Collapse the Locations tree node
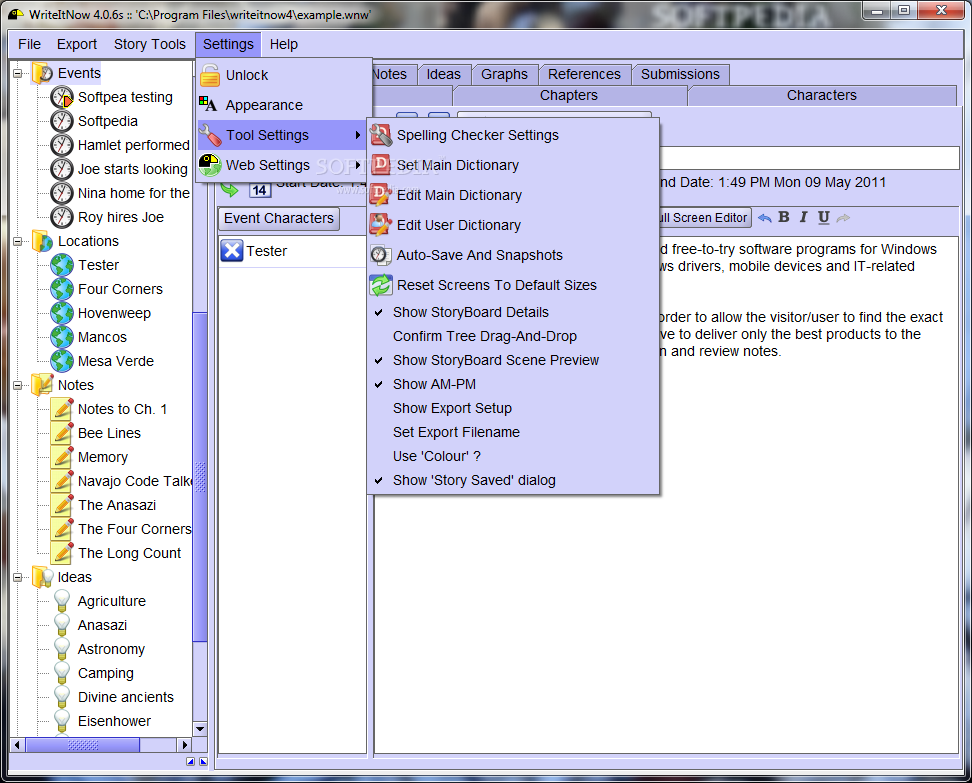Screen dimensions: 972x783 [17, 241]
